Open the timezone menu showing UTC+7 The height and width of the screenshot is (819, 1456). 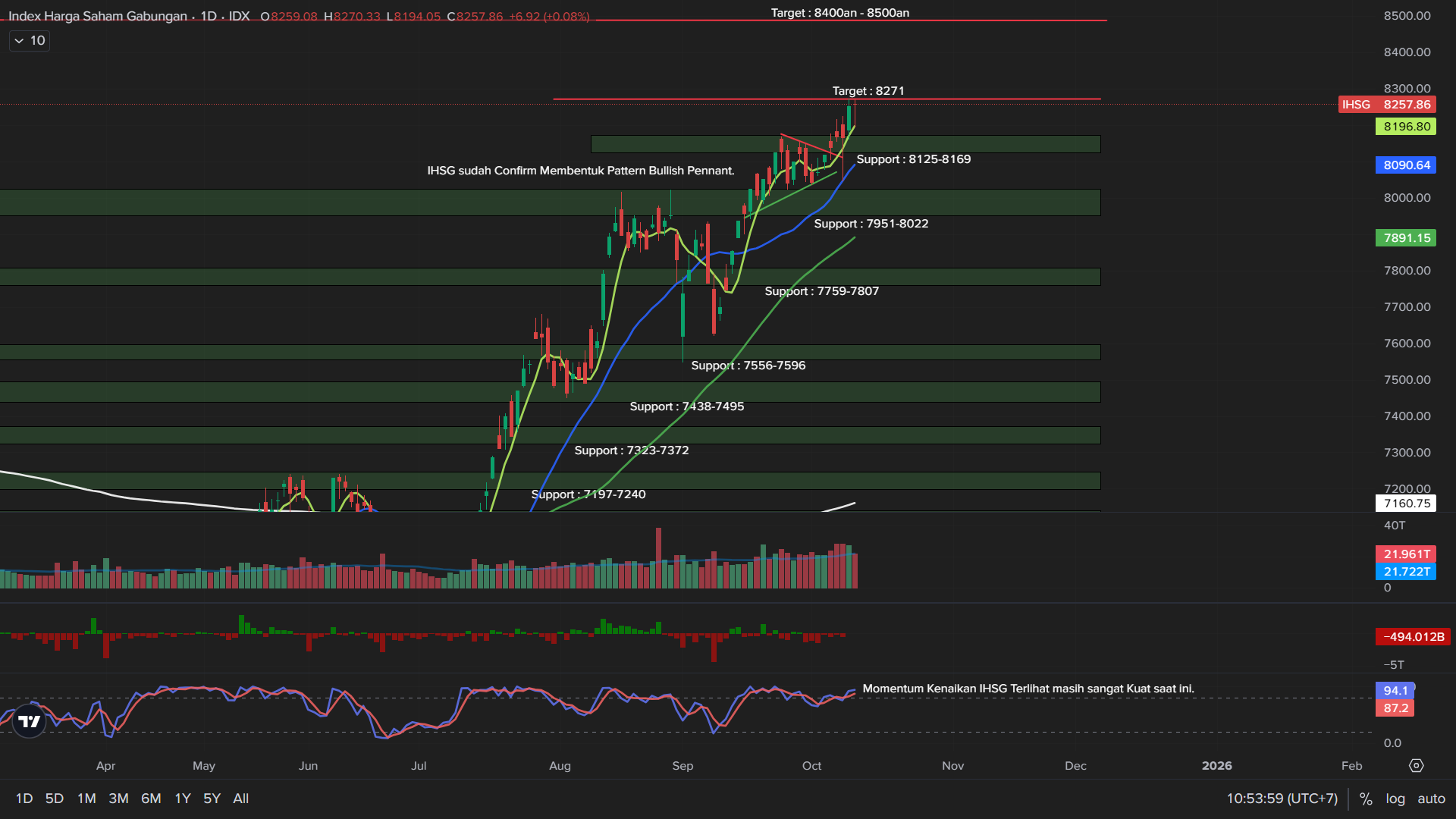[1282, 799]
